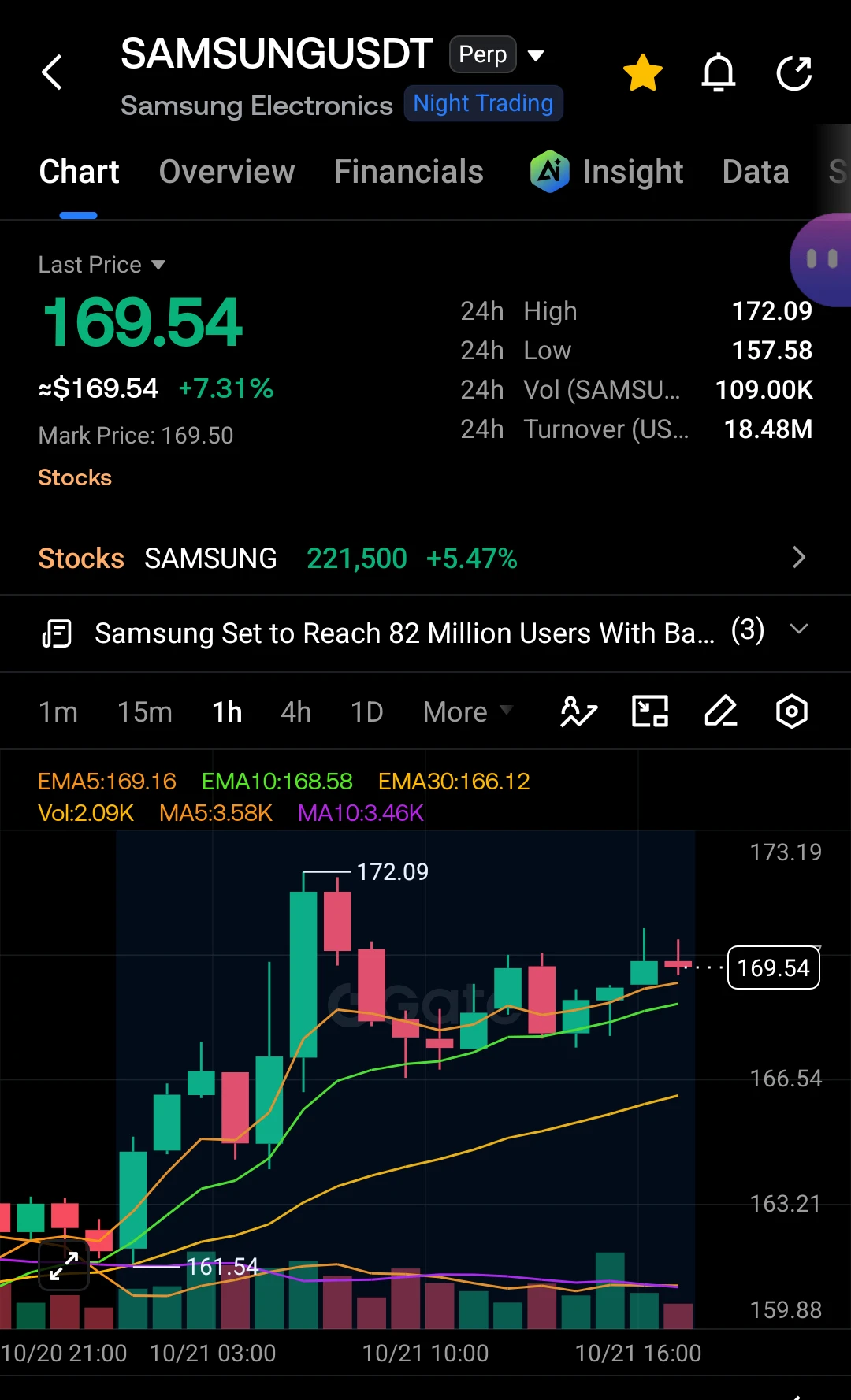Toggle the yellow favorite star
Screen dimensions: 851x1400
[643, 72]
